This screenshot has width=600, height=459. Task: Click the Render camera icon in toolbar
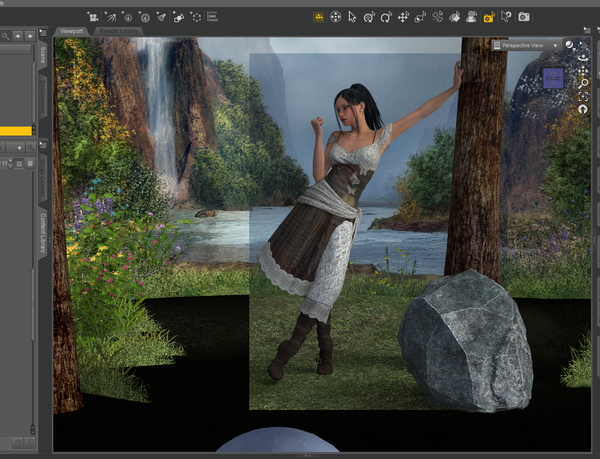(524, 16)
